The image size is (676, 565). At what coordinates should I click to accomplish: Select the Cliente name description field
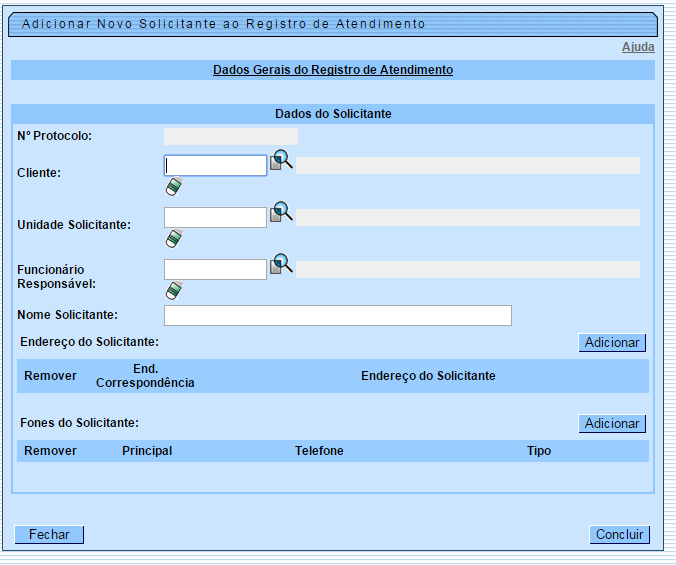(x=468, y=165)
